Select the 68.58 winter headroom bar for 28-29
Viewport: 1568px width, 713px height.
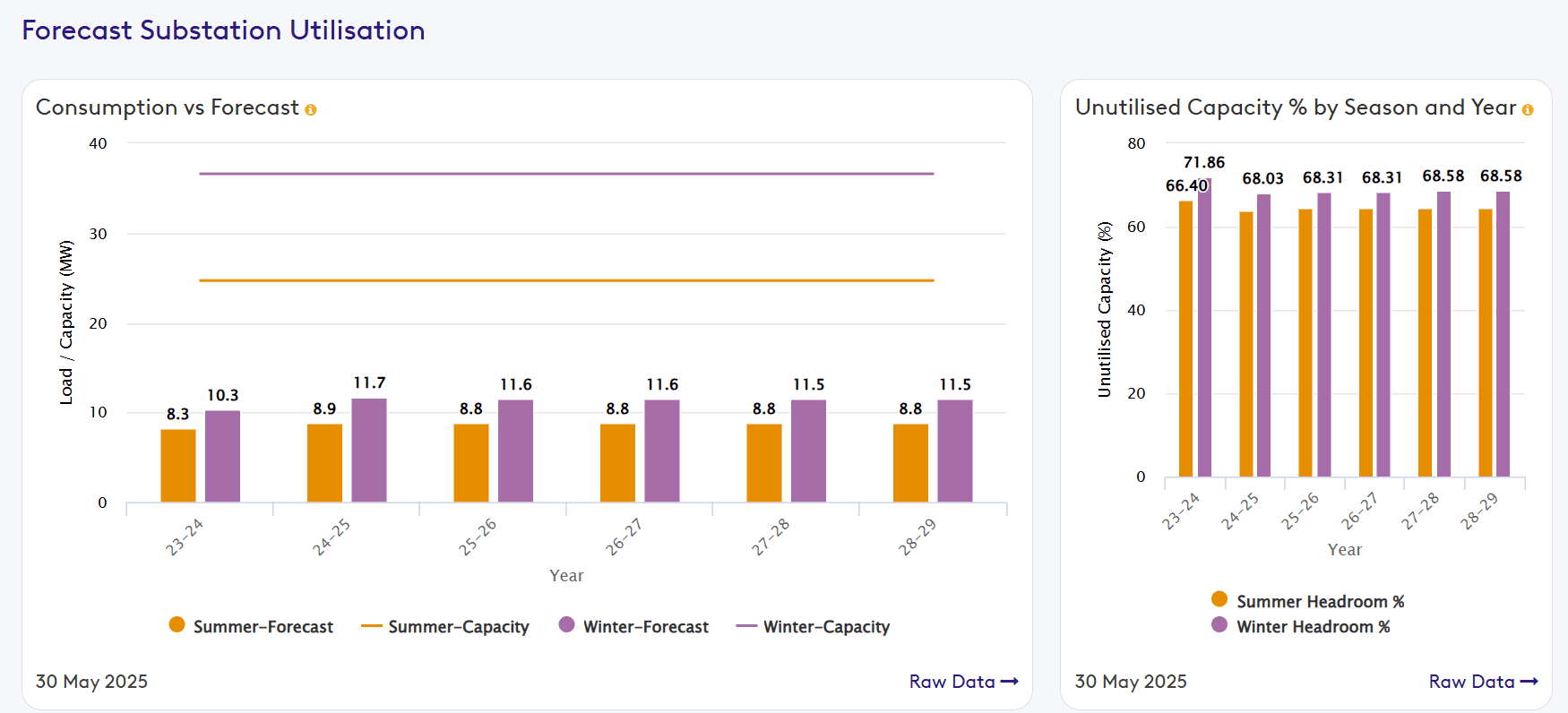tap(1503, 334)
